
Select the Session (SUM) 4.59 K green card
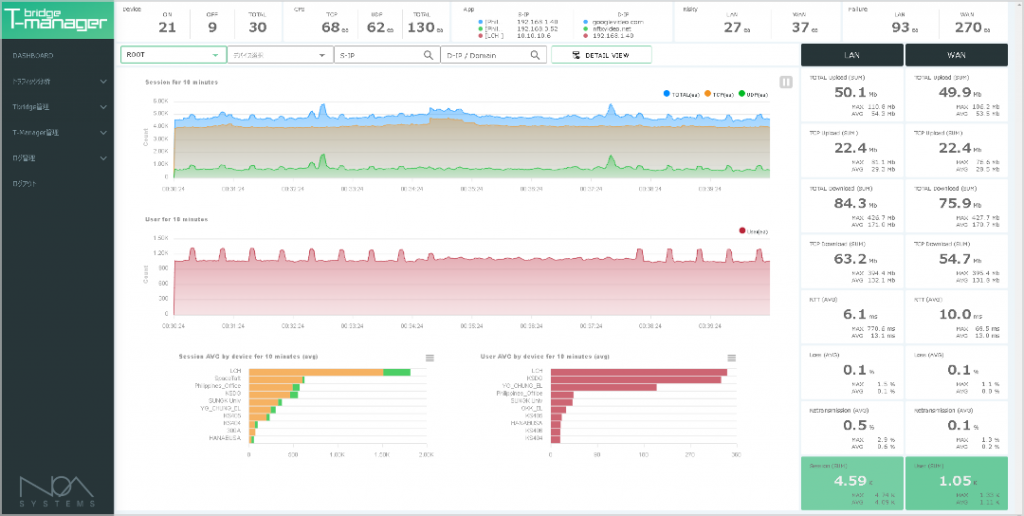point(852,483)
